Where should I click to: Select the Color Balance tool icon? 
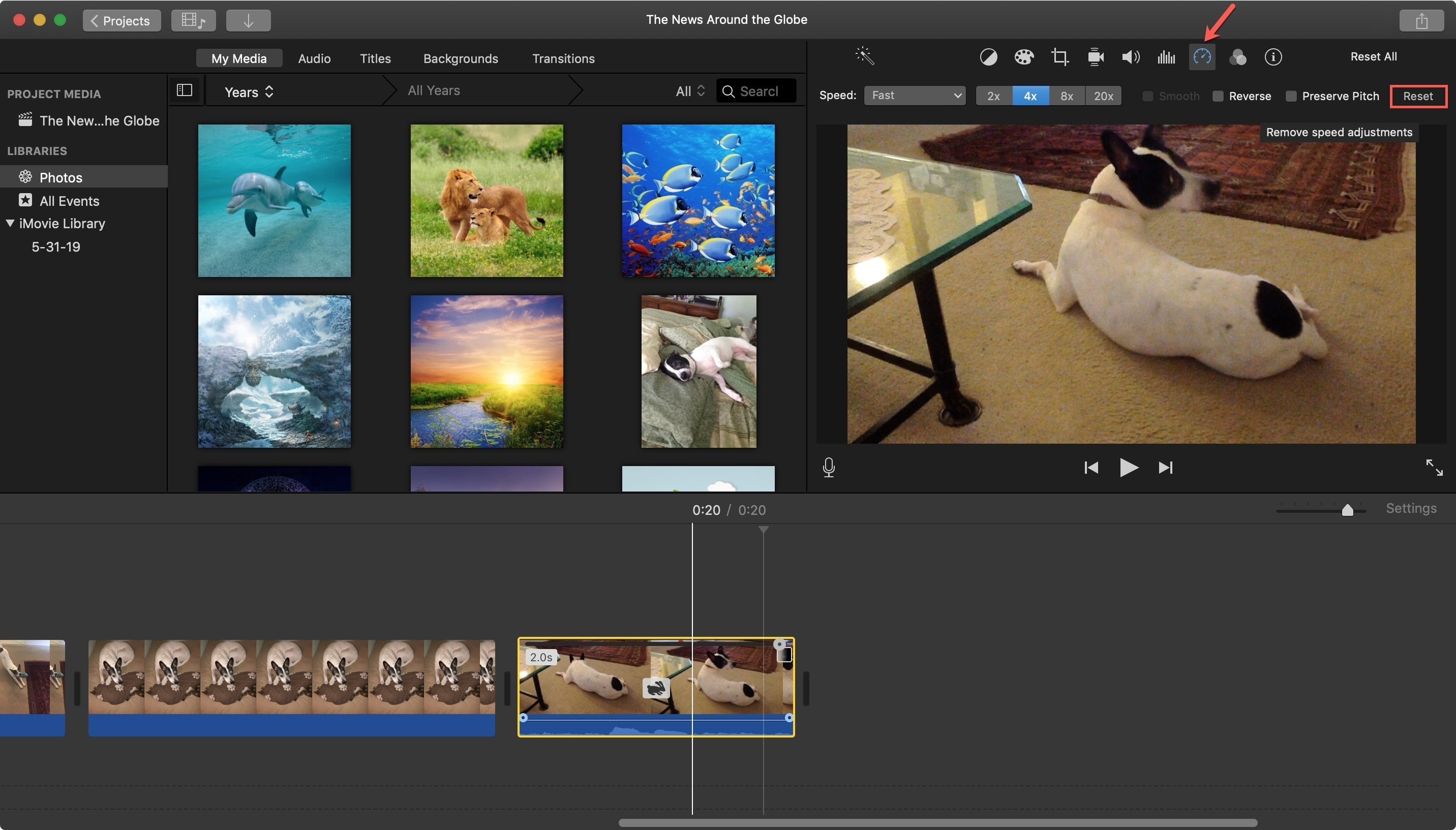pyautogui.click(x=988, y=56)
